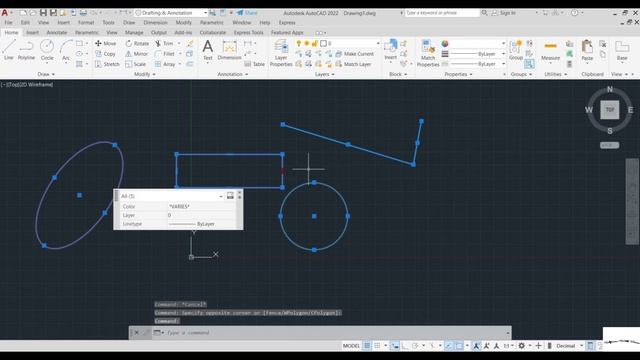Toggle ortho mode in status bar
The height and width of the screenshot is (360, 640).
pyautogui.click(x=405, y=346)
